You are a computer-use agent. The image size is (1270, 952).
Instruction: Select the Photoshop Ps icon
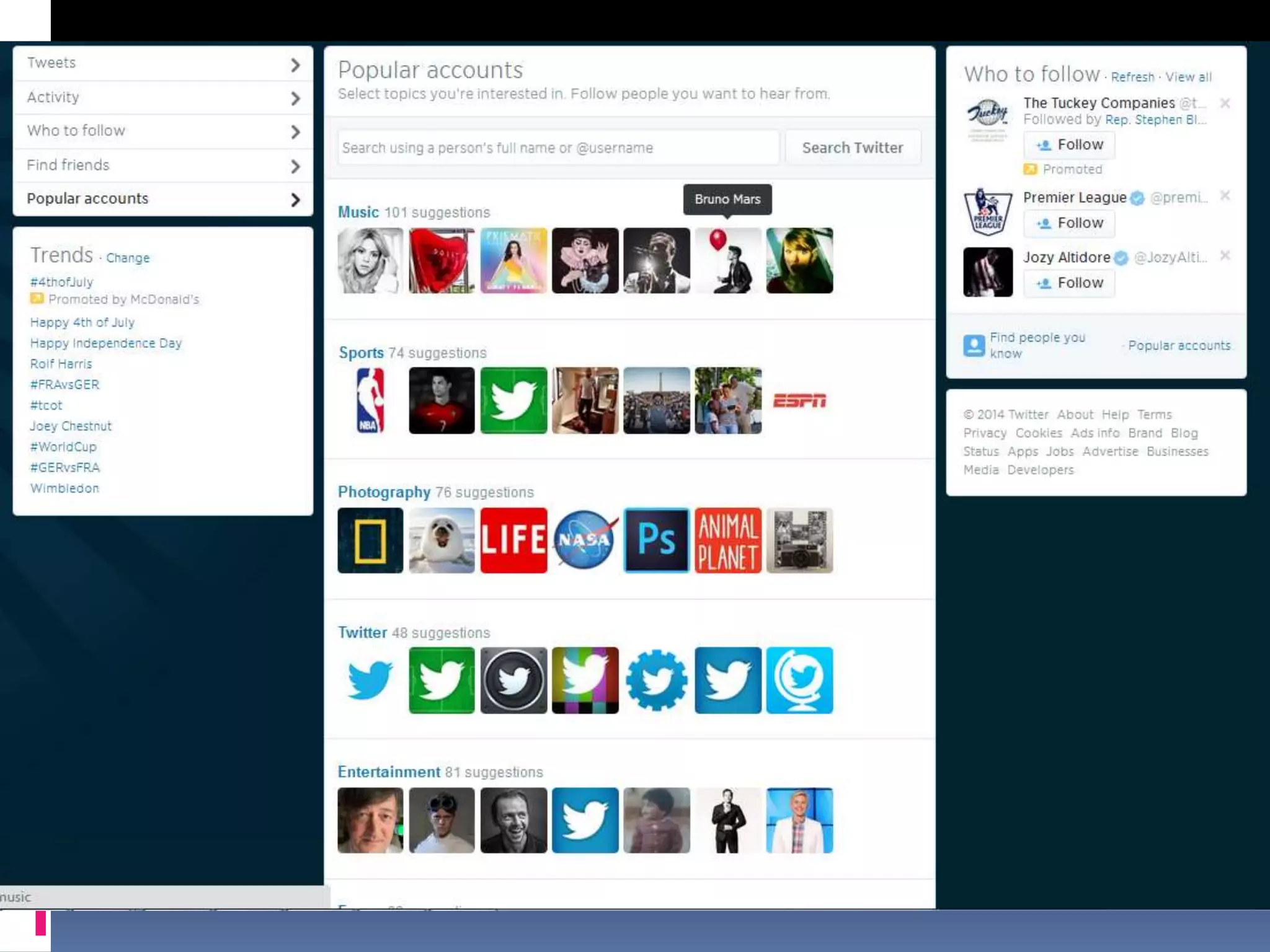tap(656, 540)
